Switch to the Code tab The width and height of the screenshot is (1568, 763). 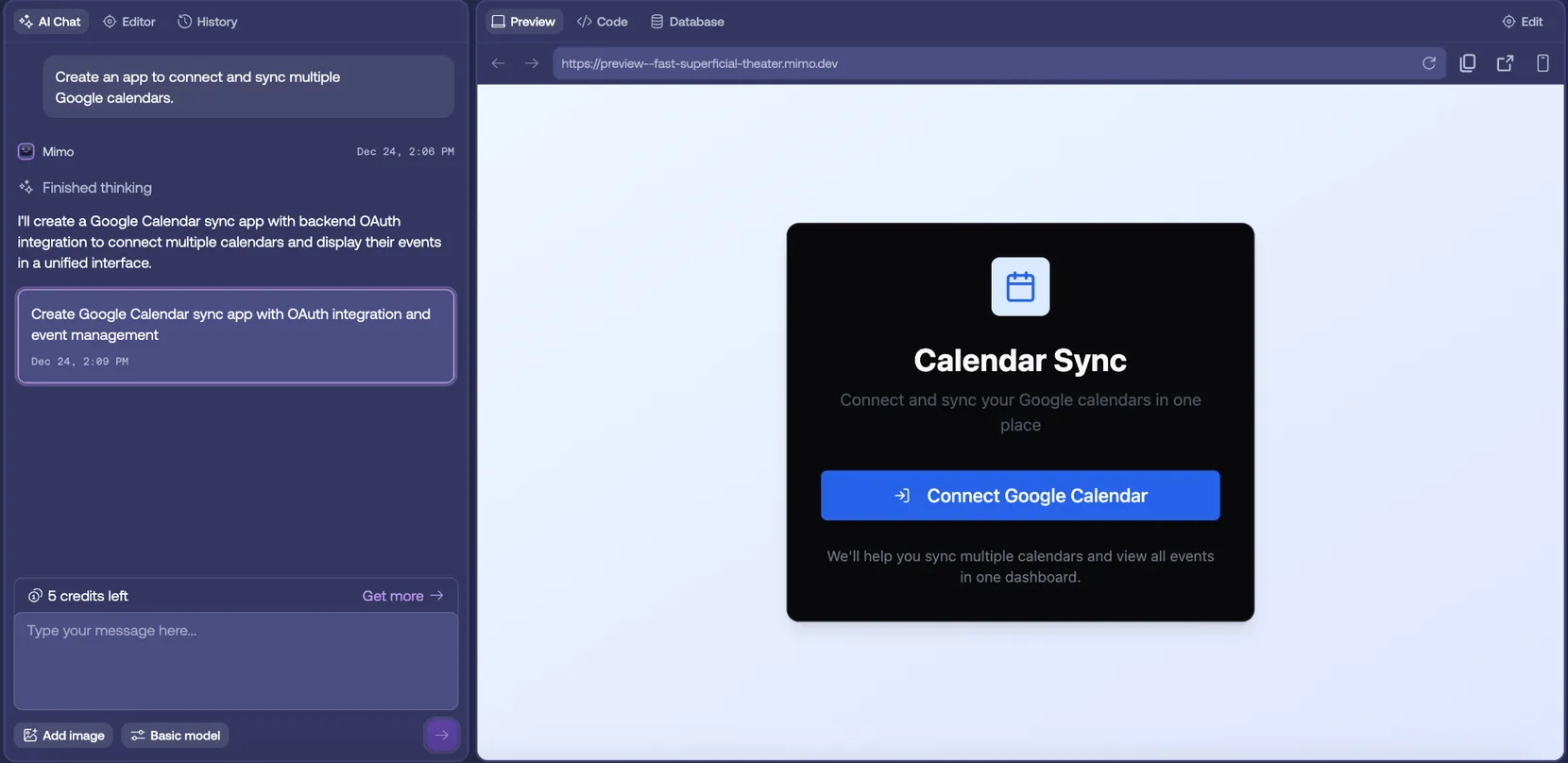(603, 22)
